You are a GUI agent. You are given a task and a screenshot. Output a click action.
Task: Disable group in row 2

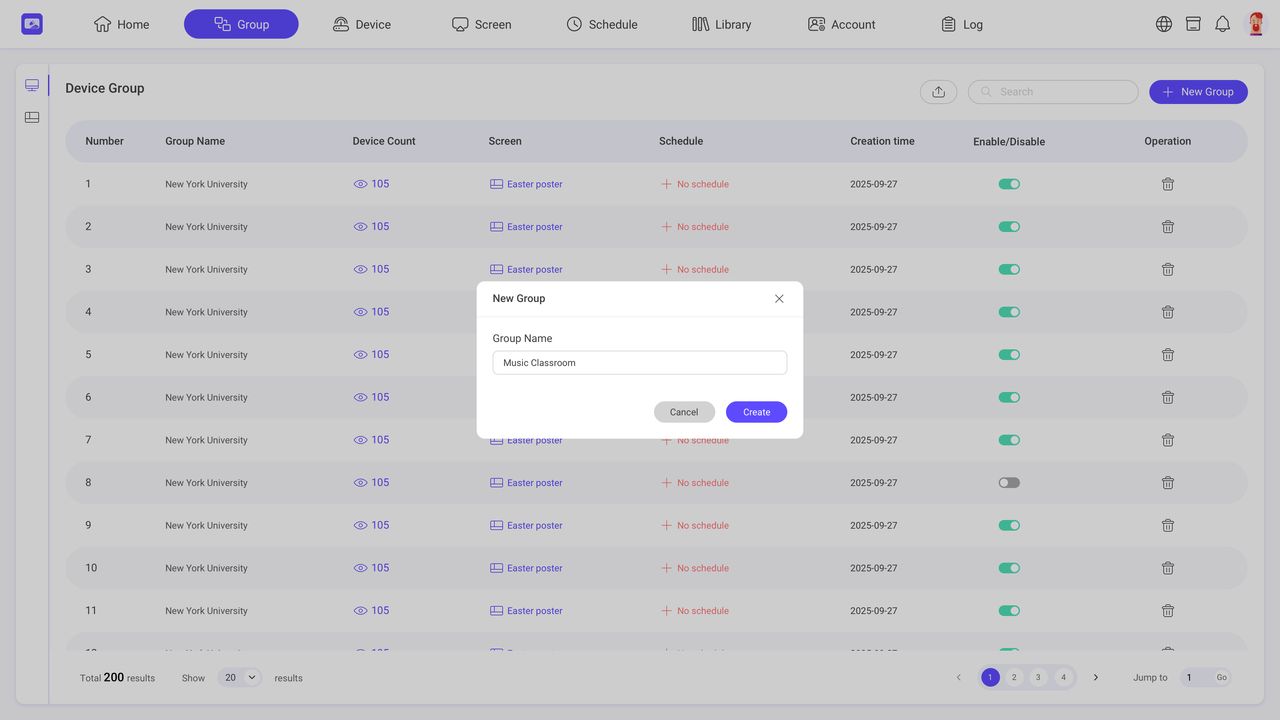tap(1009, 227)
